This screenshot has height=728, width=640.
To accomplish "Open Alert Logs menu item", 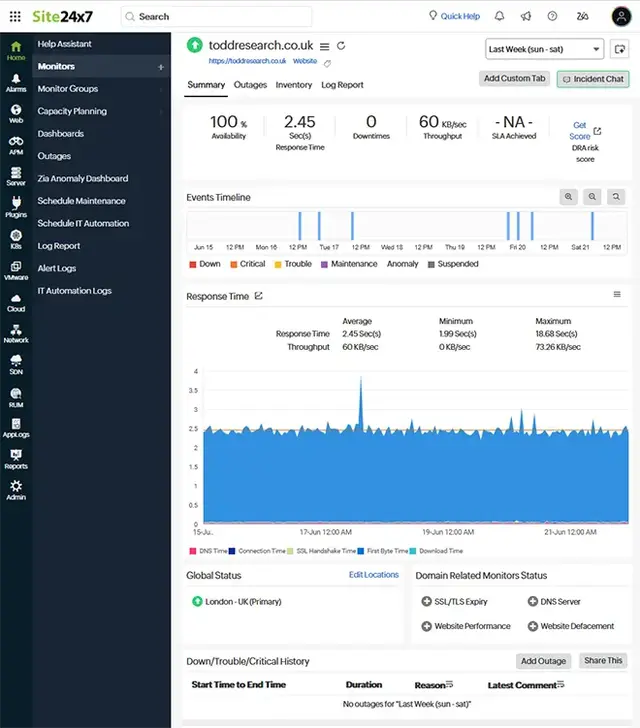I will point(57,268).
